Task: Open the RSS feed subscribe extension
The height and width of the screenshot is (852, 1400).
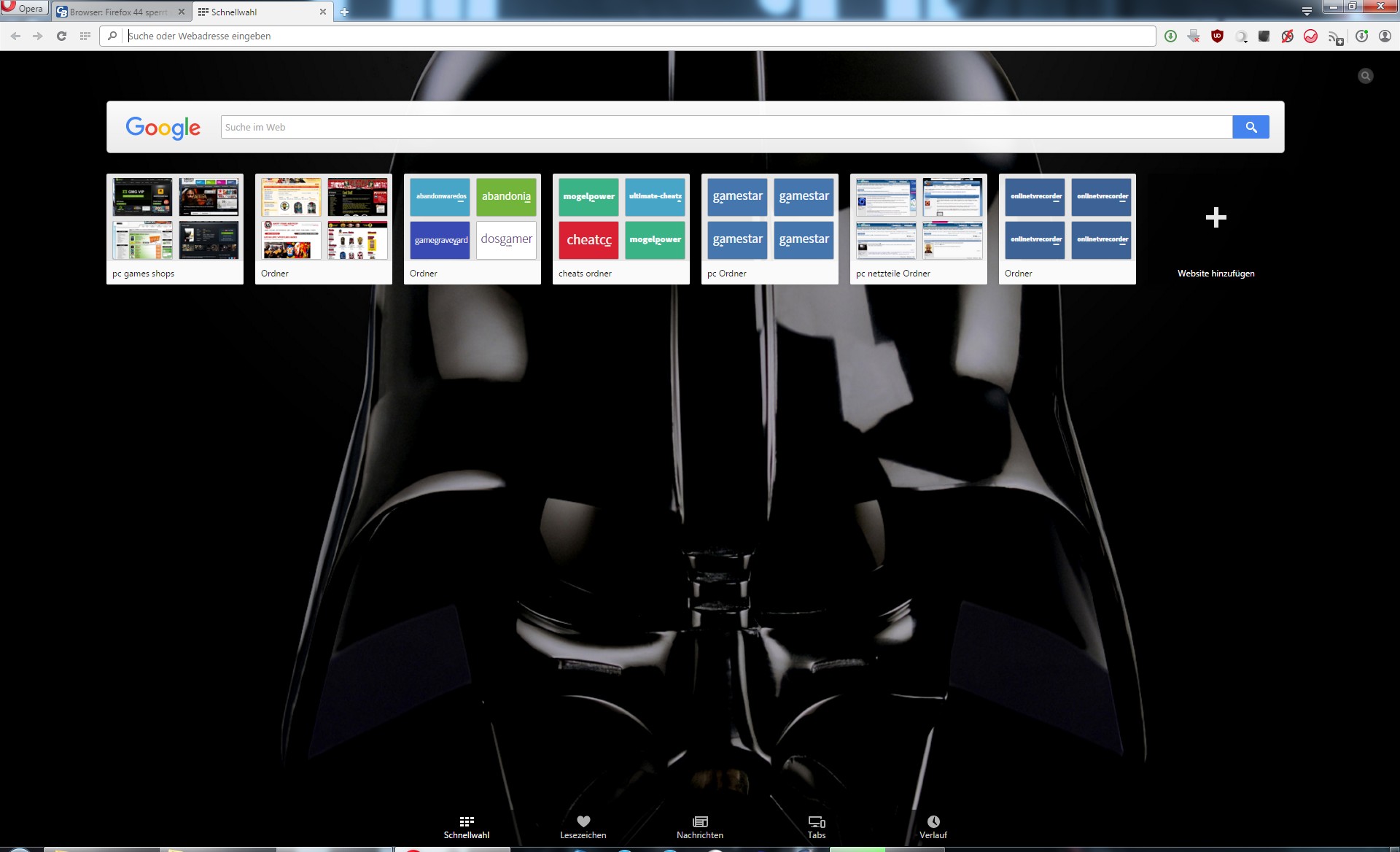Action: point(1335,37)
